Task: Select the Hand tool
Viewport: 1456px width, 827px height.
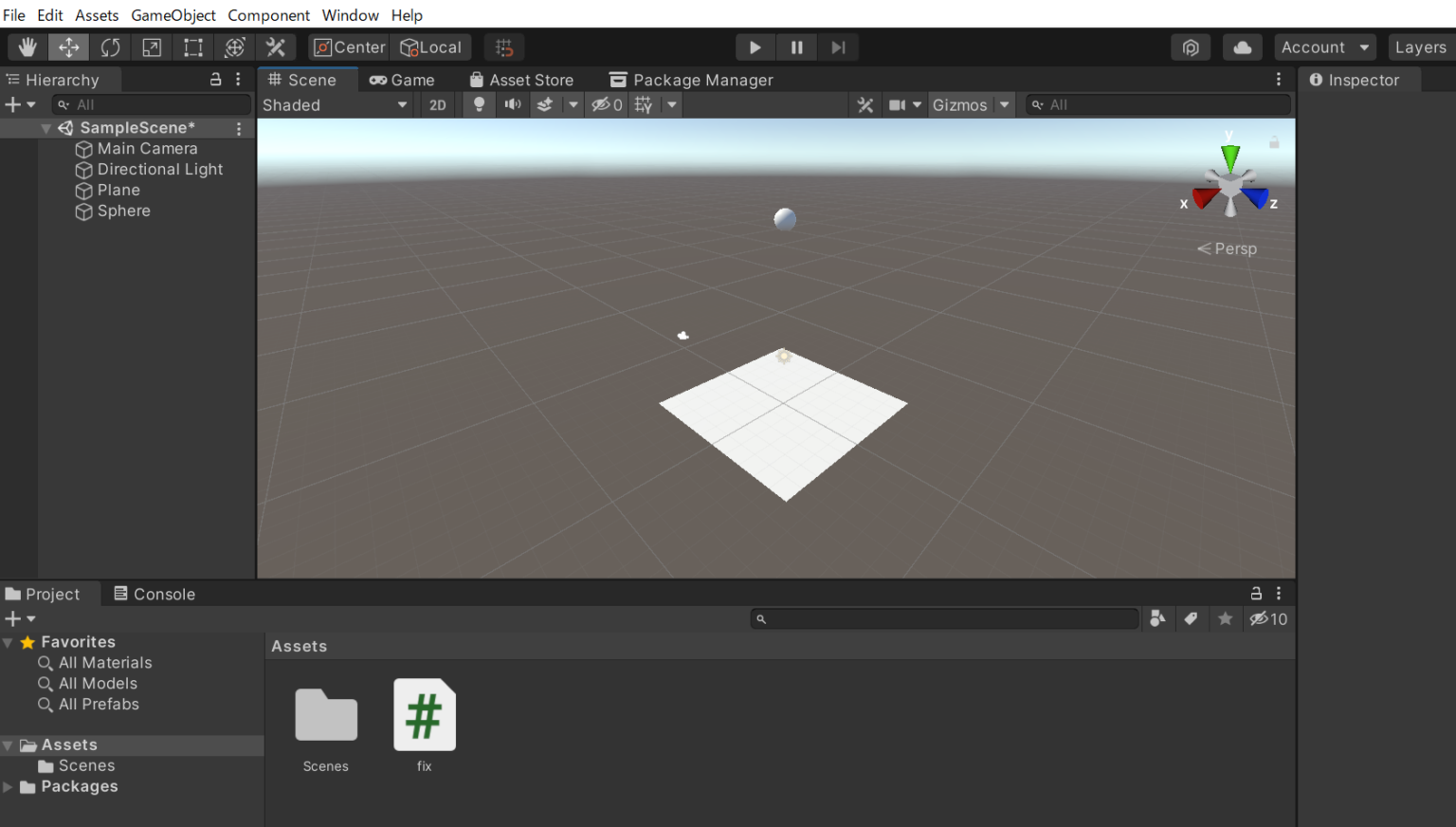Action: click(x=27, y=46)
